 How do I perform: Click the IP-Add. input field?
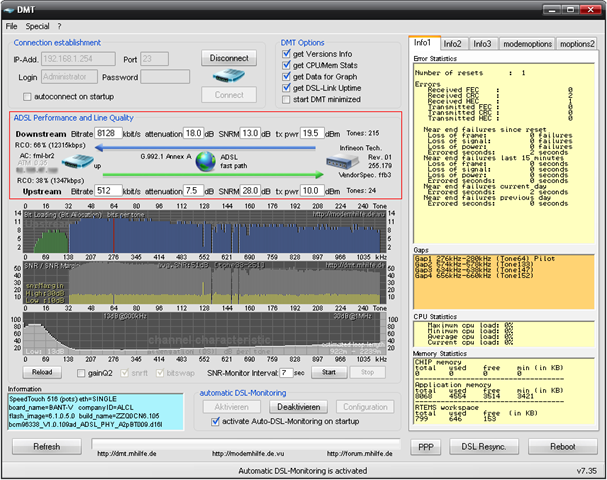(x=78, y=59)
